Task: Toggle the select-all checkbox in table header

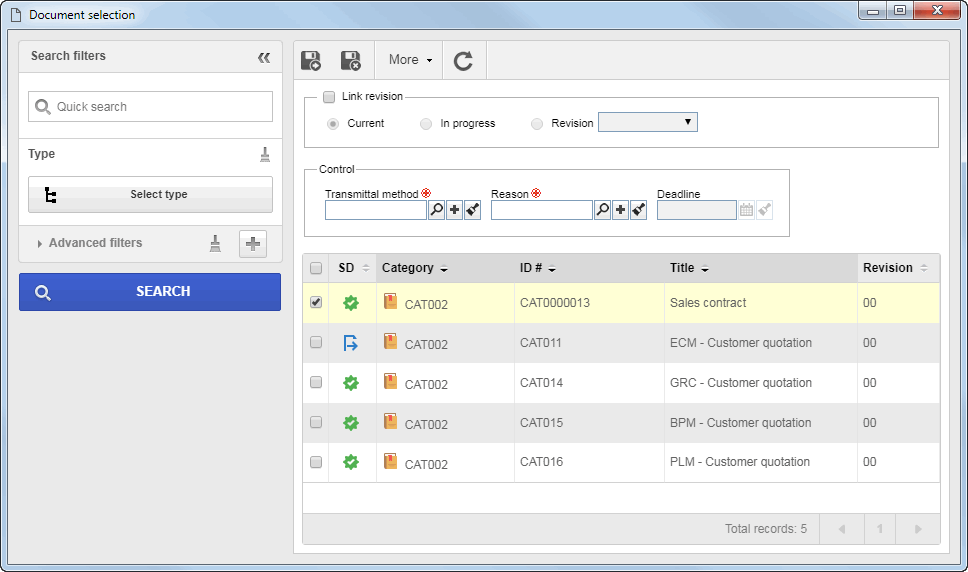Action: [x=316, y=268]
